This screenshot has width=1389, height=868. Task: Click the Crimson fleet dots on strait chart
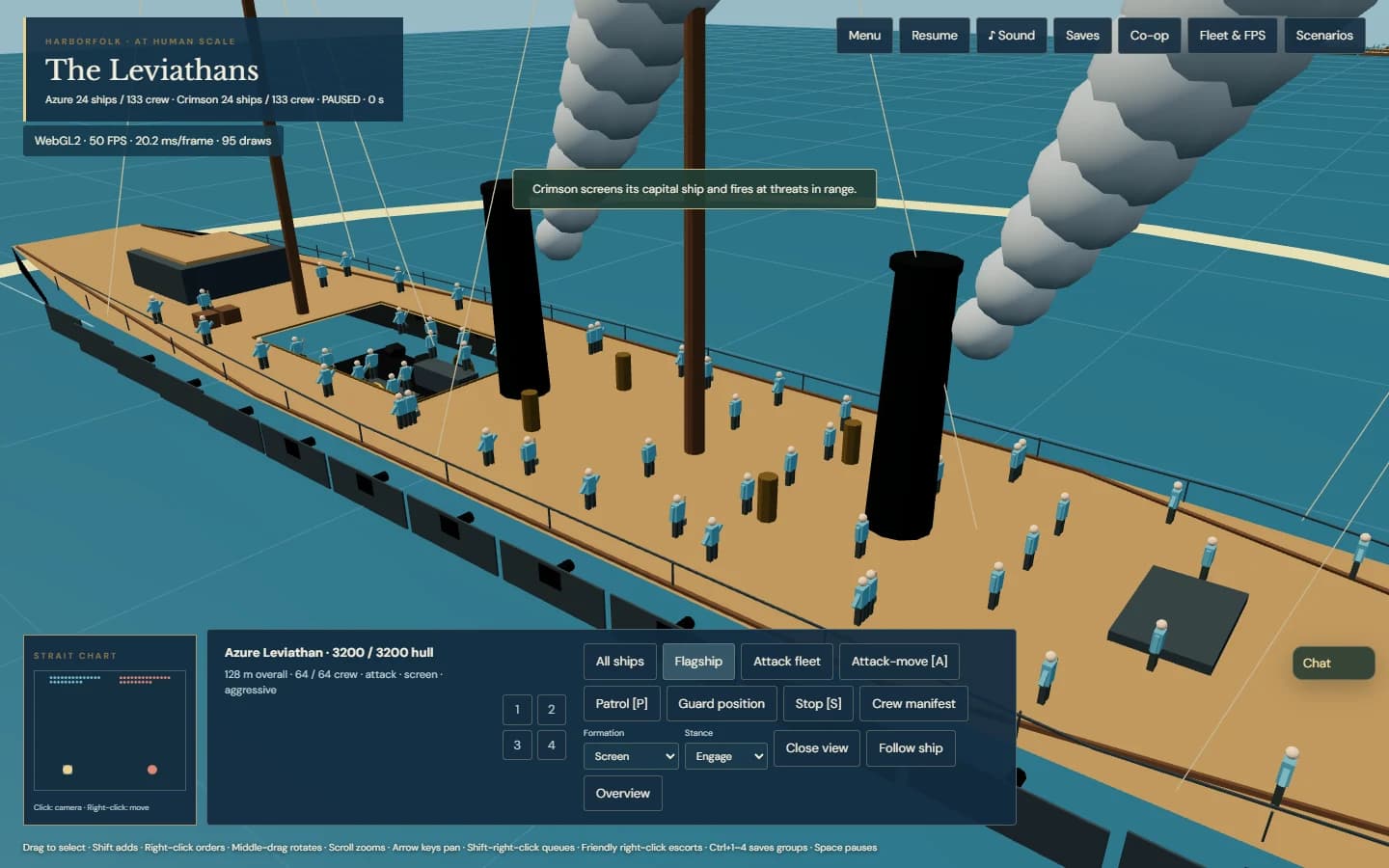tap(145, 680)
